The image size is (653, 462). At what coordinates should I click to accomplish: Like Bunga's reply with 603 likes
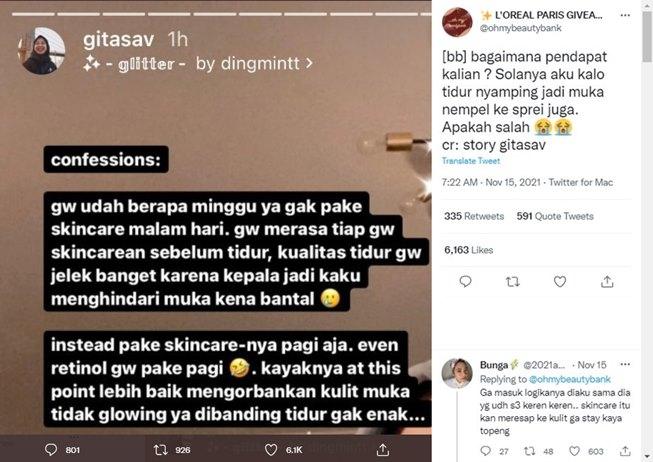(574, 451)
